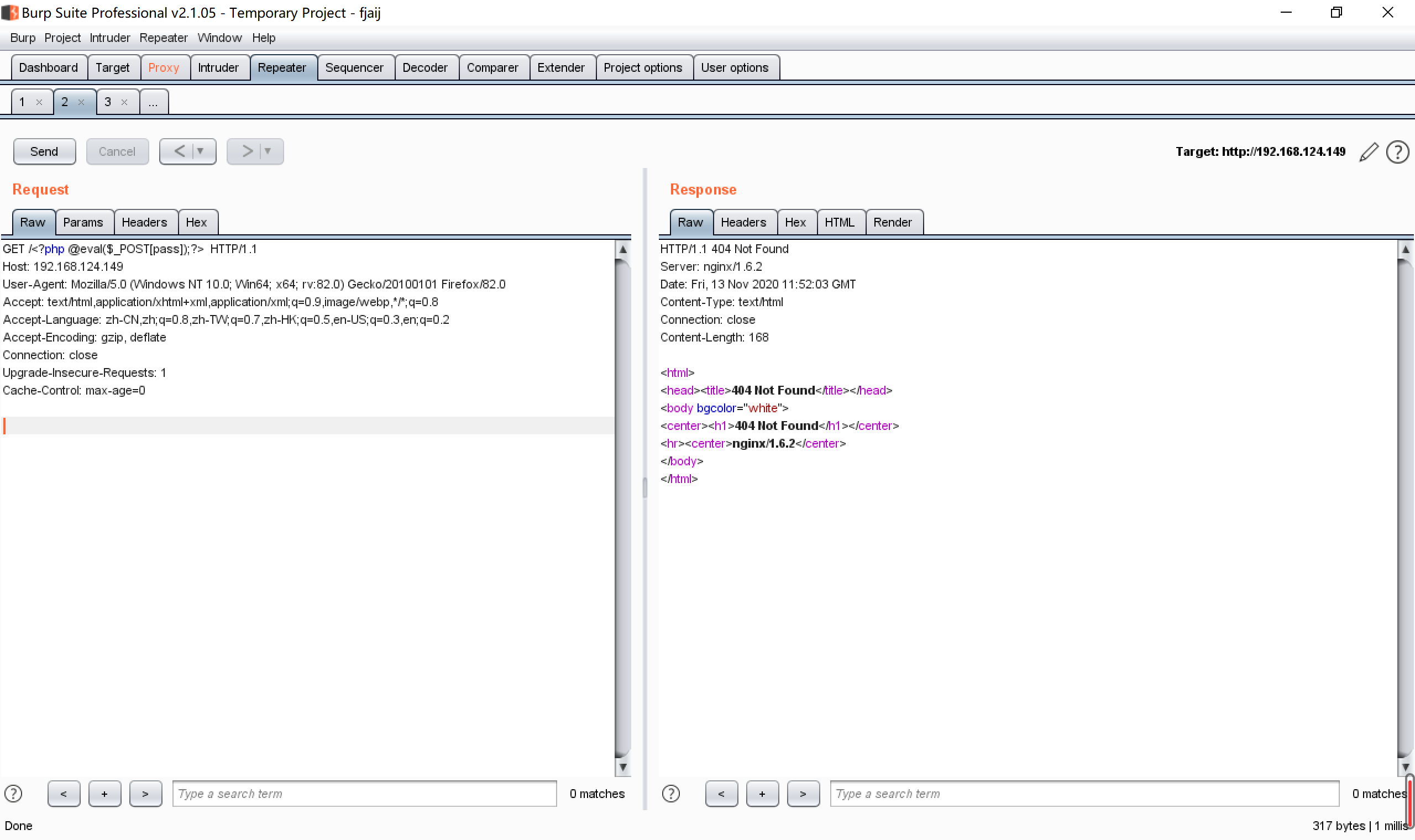Screen dimensions: 1415x840
Task: Expand the forward history dropdown arrow
Action: pos(268,152)
